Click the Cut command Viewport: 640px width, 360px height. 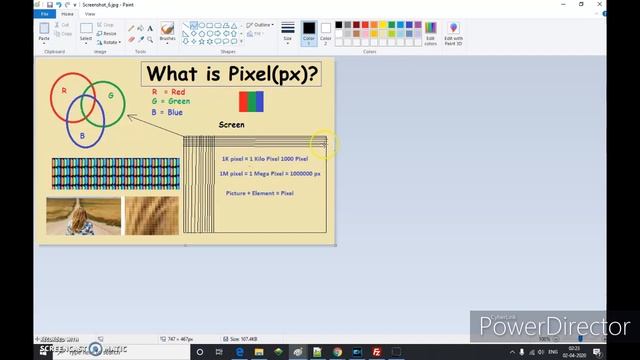point(62,25)
